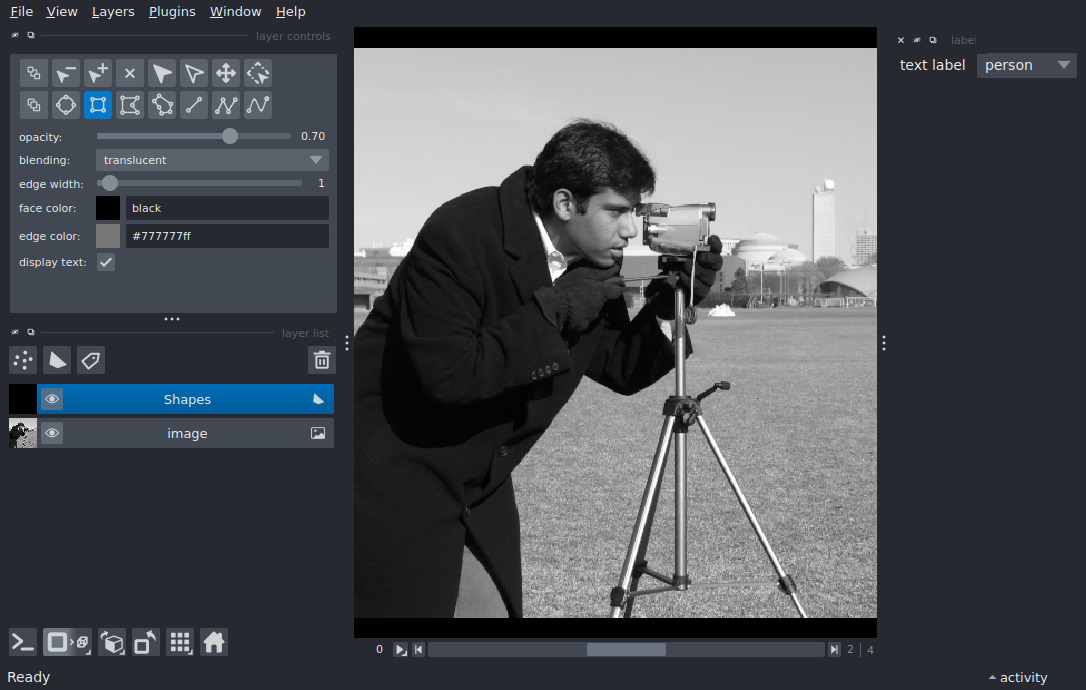Select the ellipse drawing tool

pyautogui.click(x=66, y=105)
